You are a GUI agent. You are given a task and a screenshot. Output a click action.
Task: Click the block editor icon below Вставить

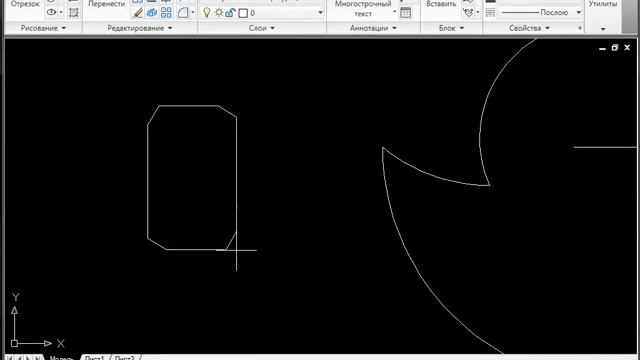(468, 13)
